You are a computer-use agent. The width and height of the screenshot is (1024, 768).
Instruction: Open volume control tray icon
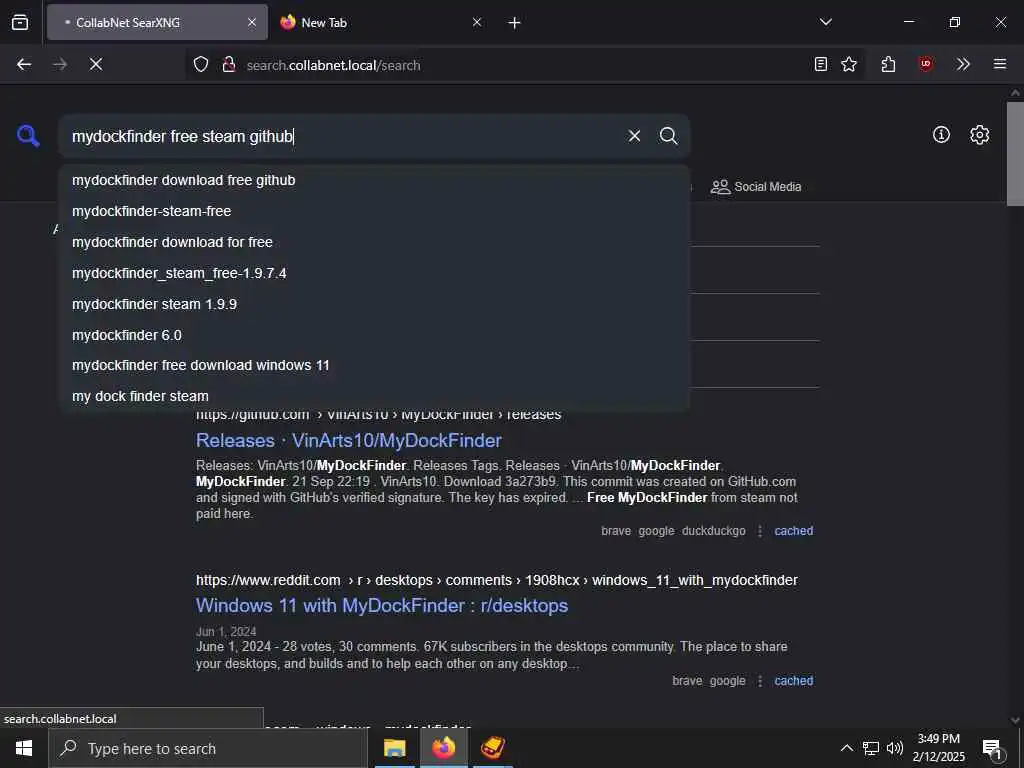point(895,748)
